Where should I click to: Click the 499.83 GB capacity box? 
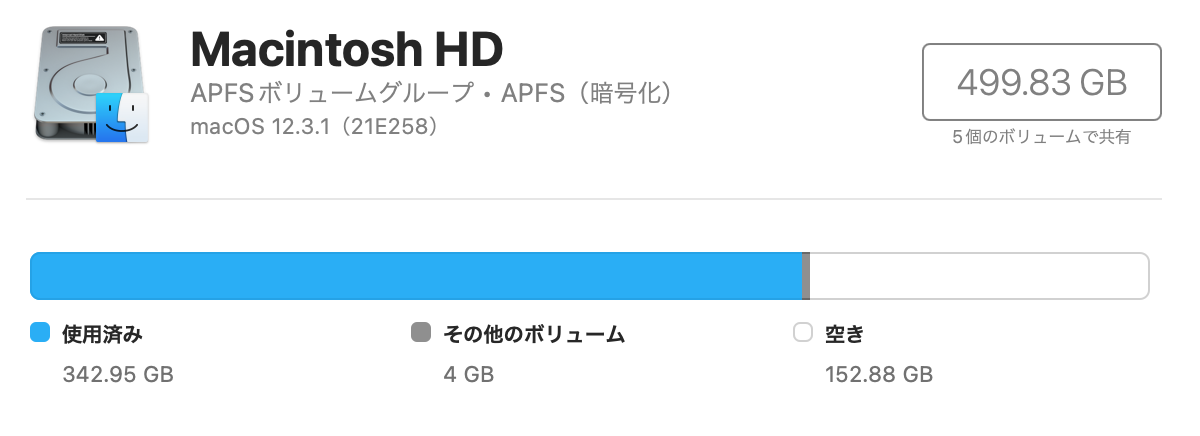(x=1041, y=81)
